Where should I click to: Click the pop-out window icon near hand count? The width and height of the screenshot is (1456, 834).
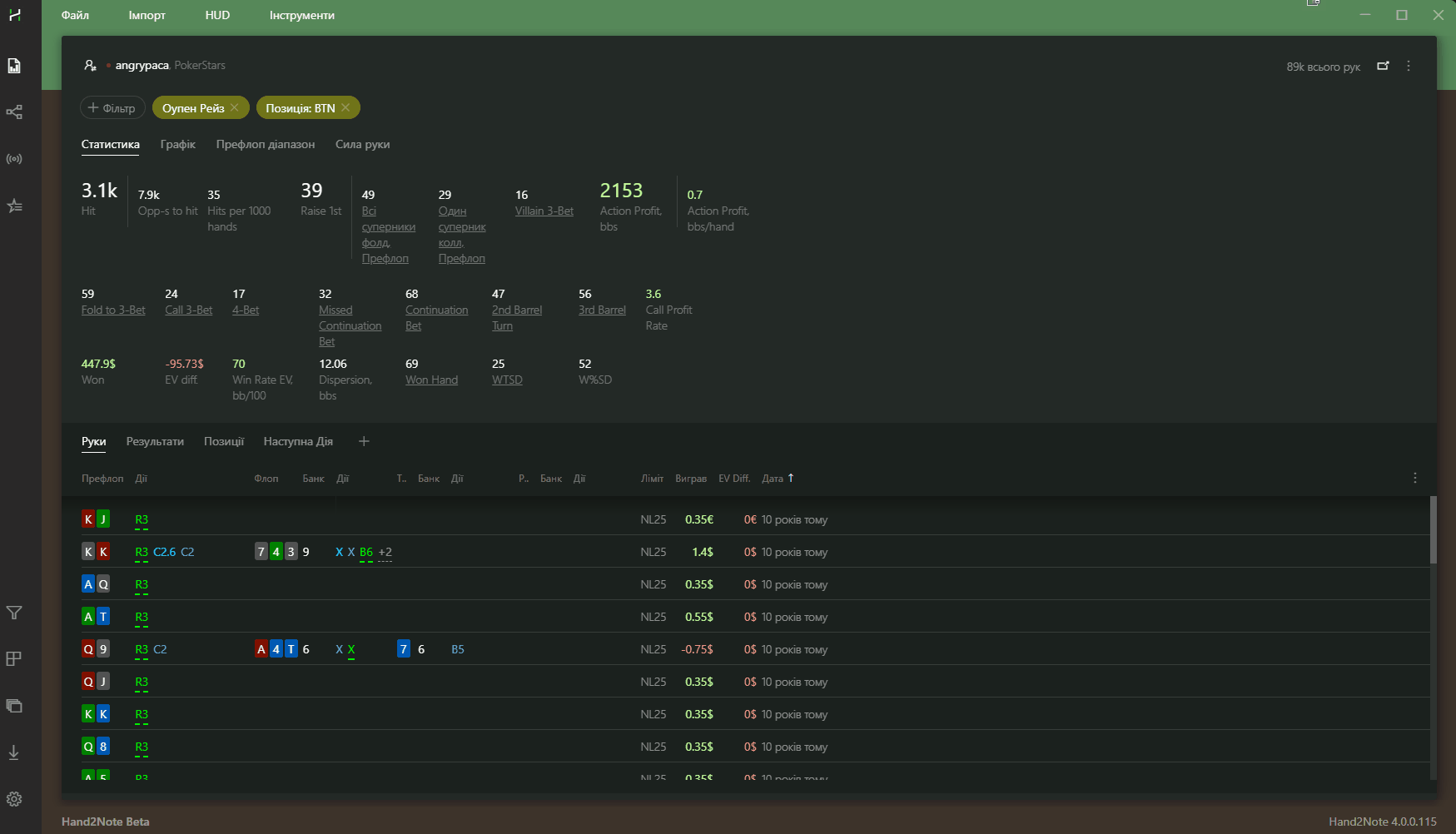pos(1383,66)
